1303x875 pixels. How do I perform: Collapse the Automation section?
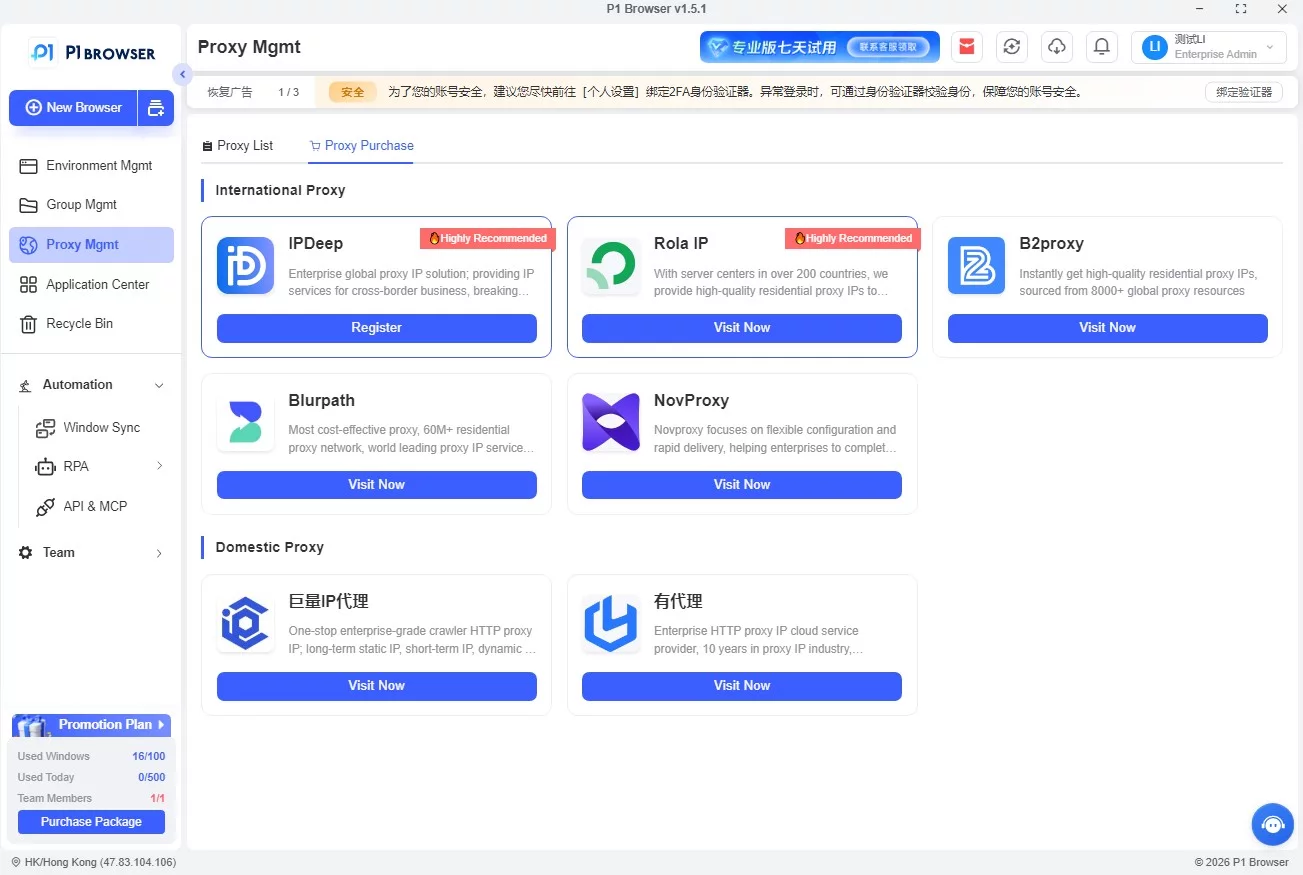click(158, 385)
